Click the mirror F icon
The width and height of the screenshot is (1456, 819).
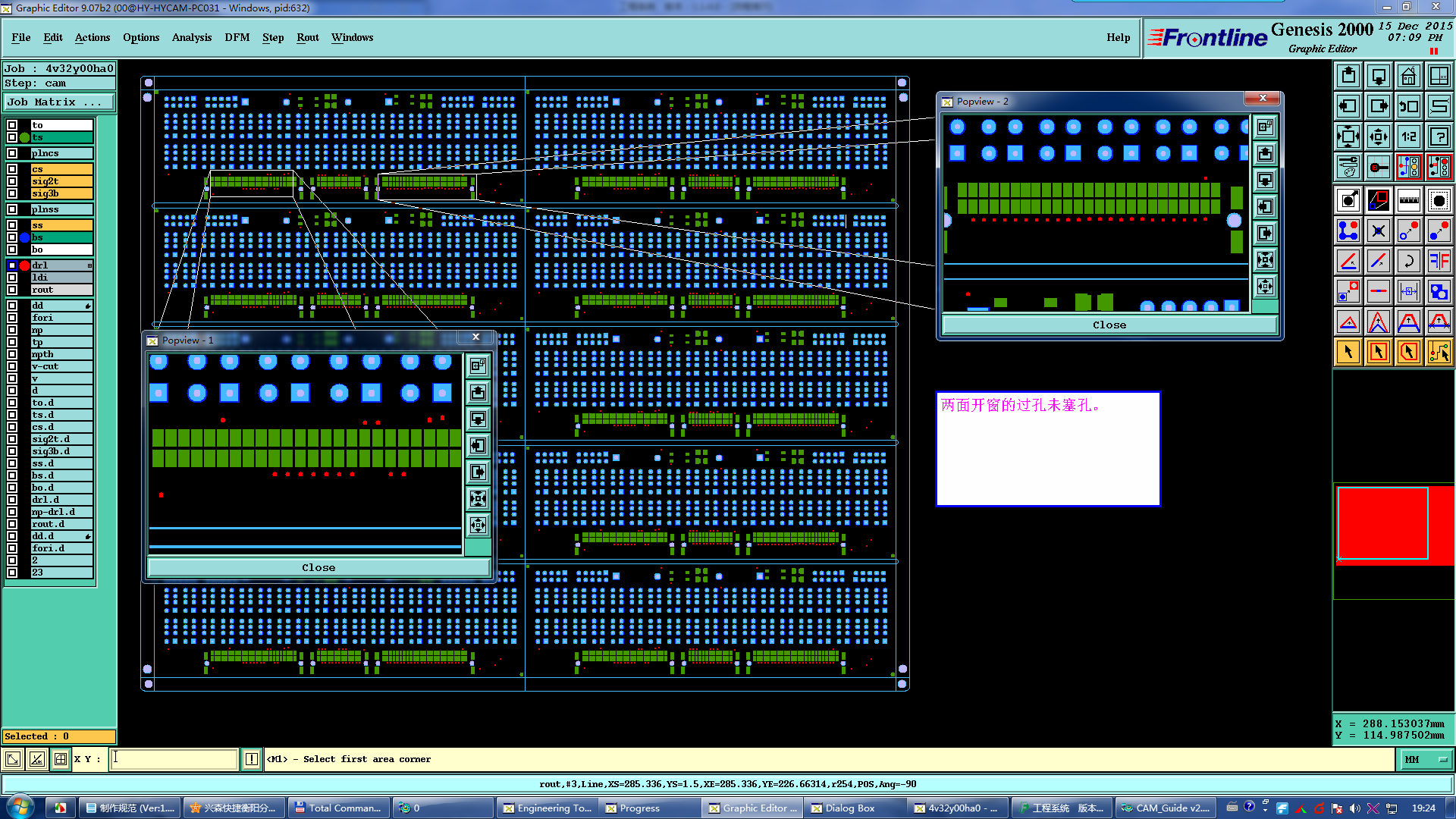coord(1439,261)
